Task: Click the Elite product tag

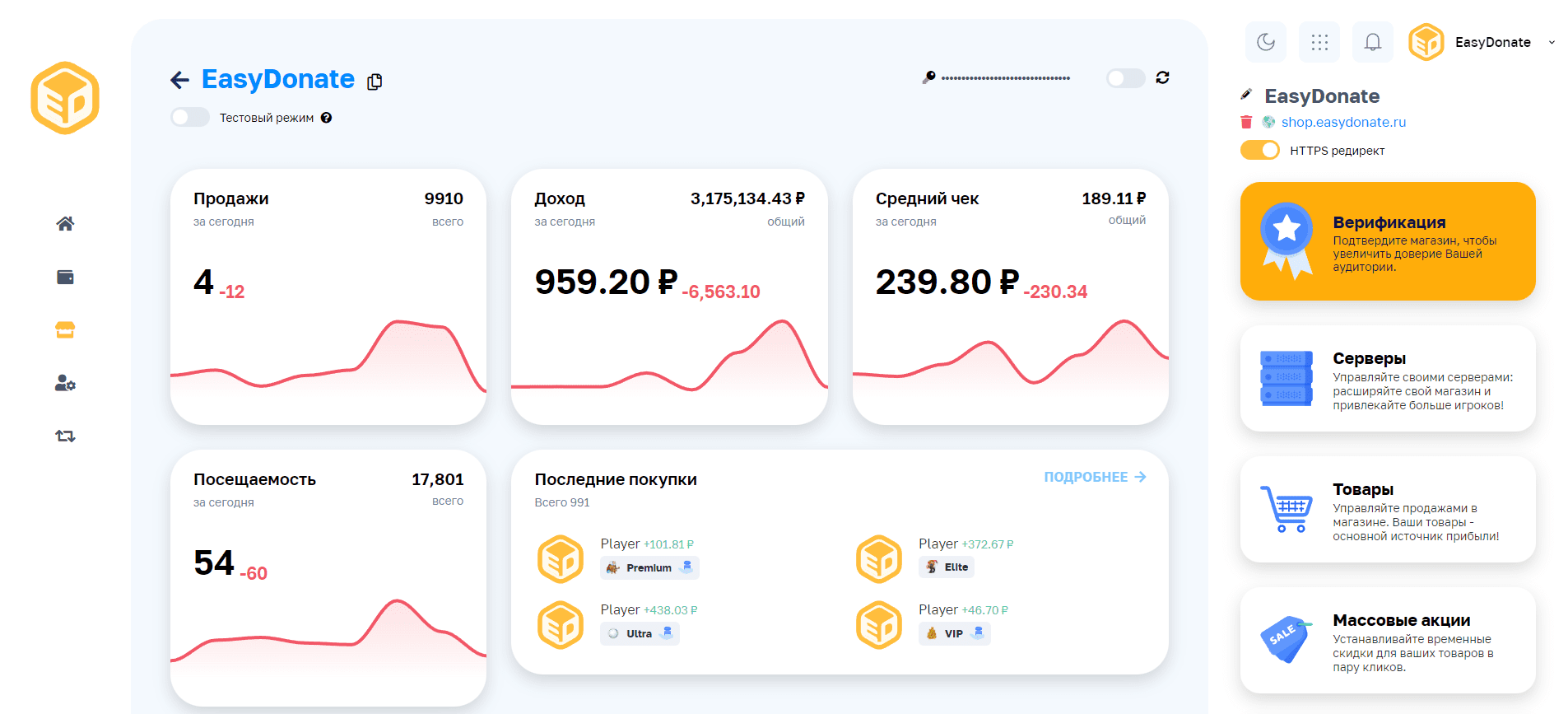Action: point(947,567)
